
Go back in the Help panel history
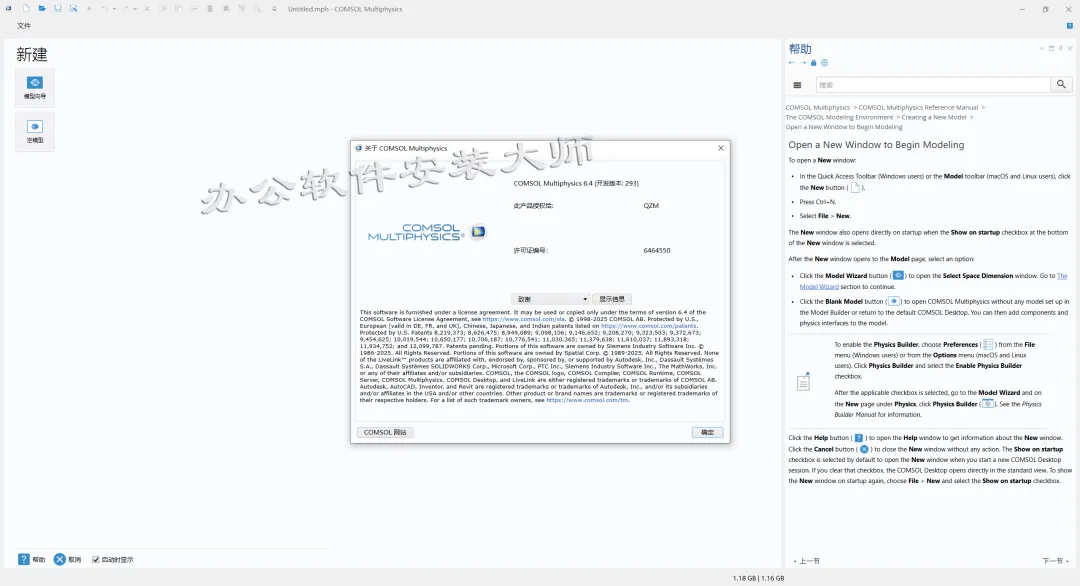792,63
